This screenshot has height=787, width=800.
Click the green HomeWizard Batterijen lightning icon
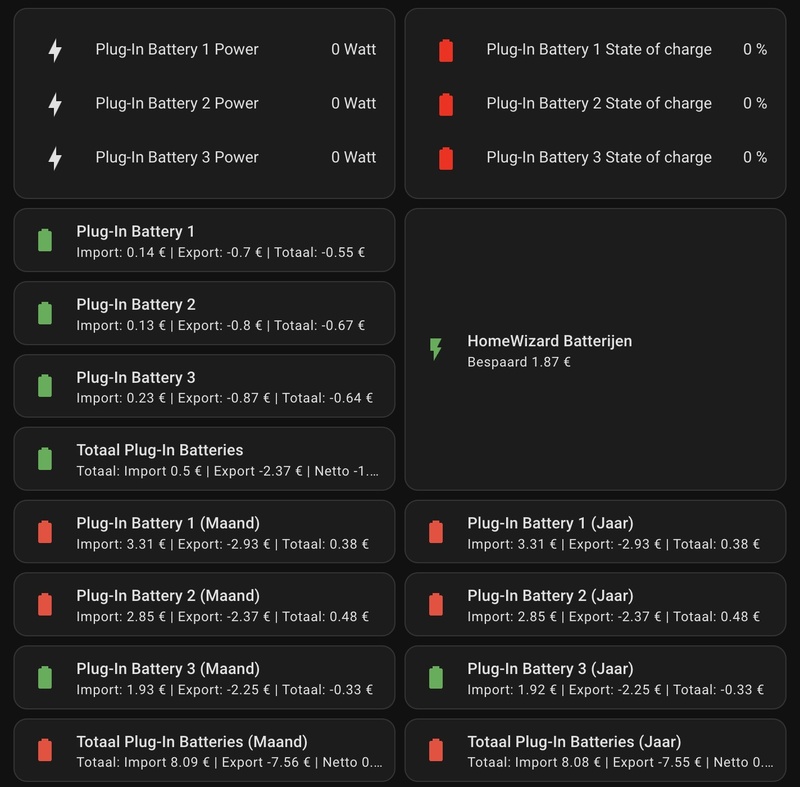[x=435, y=349]
